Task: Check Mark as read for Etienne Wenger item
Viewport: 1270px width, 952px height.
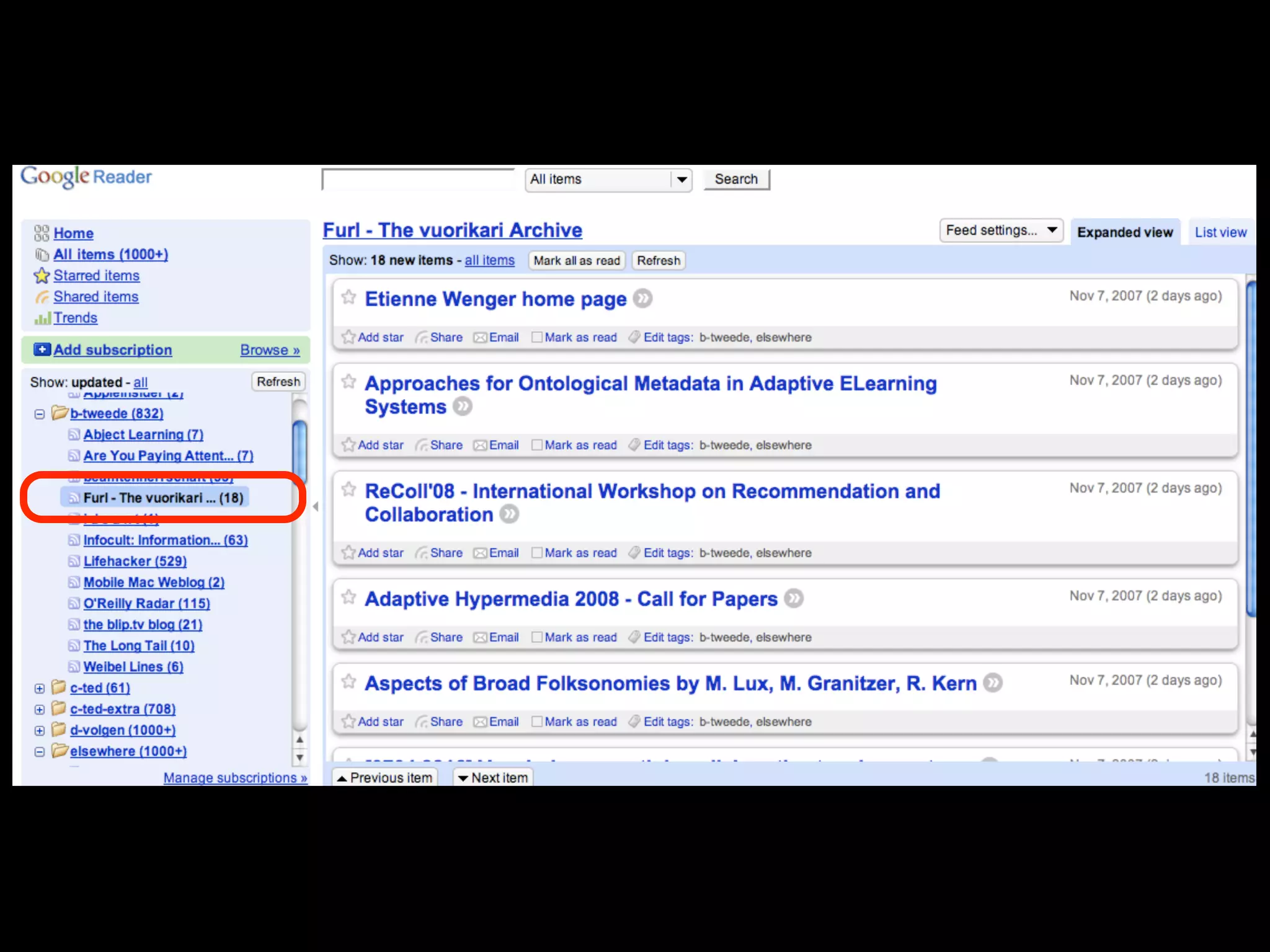Action: point(537,337)
